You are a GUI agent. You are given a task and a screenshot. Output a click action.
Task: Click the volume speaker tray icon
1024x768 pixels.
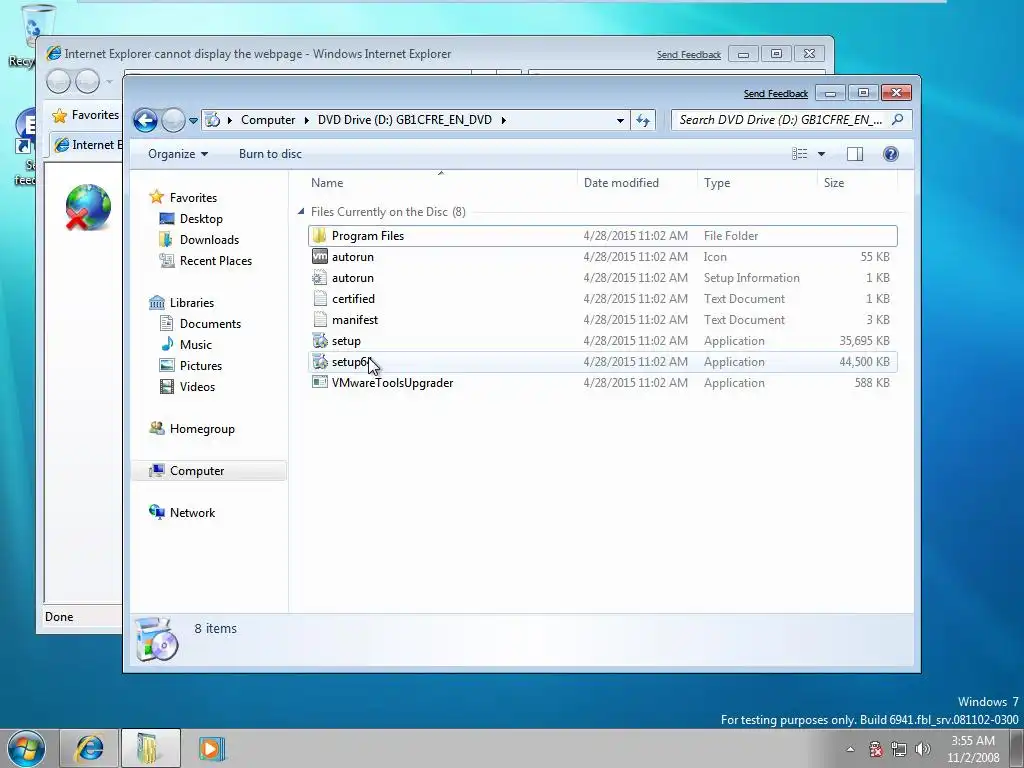pos(923,749)
